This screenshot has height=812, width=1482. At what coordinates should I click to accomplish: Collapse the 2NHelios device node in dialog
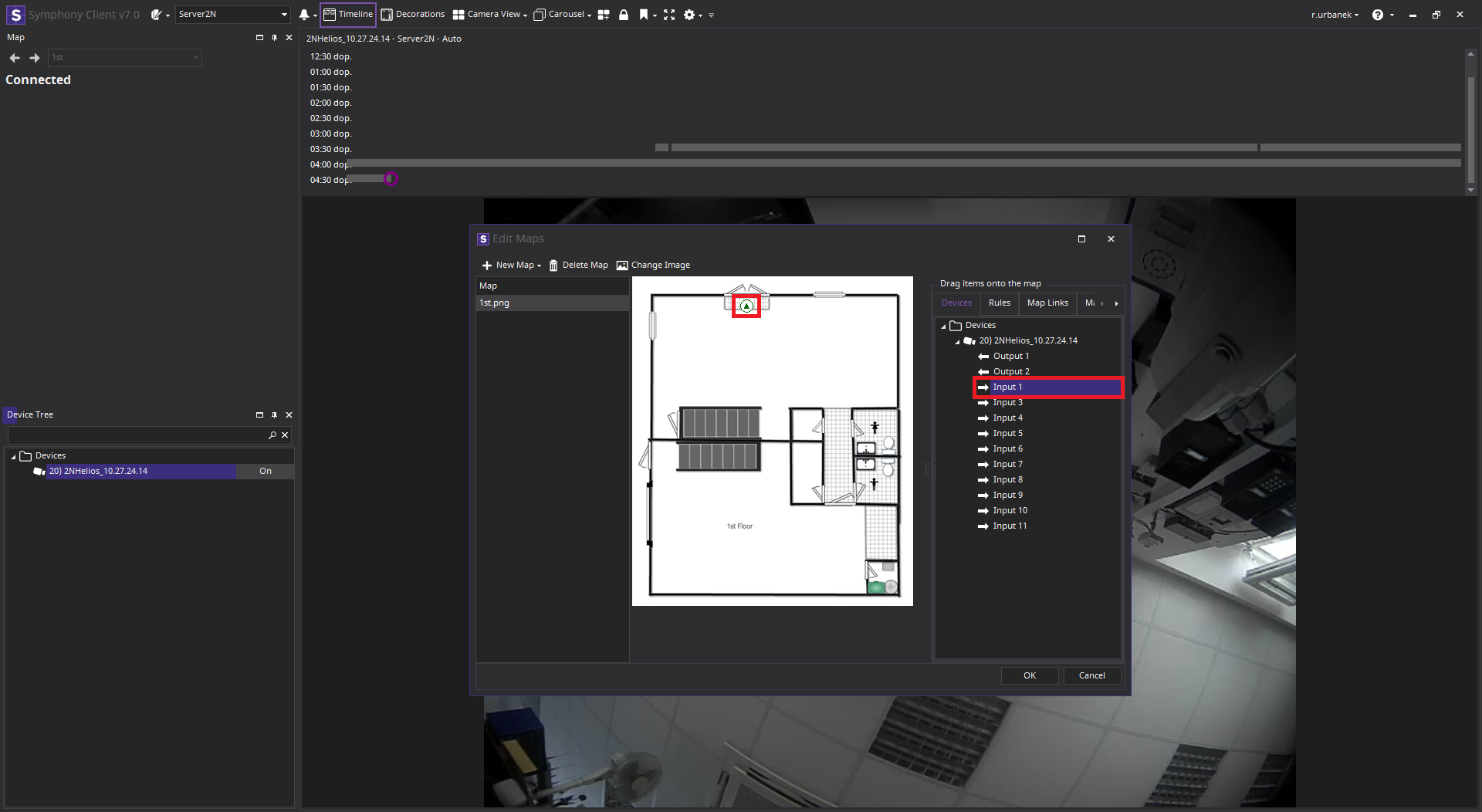[x=958, y=341]
